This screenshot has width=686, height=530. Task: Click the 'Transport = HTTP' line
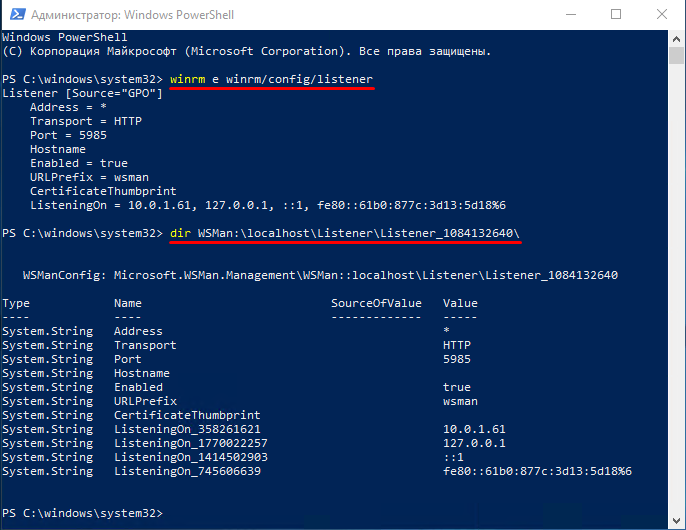pos(86,121)
